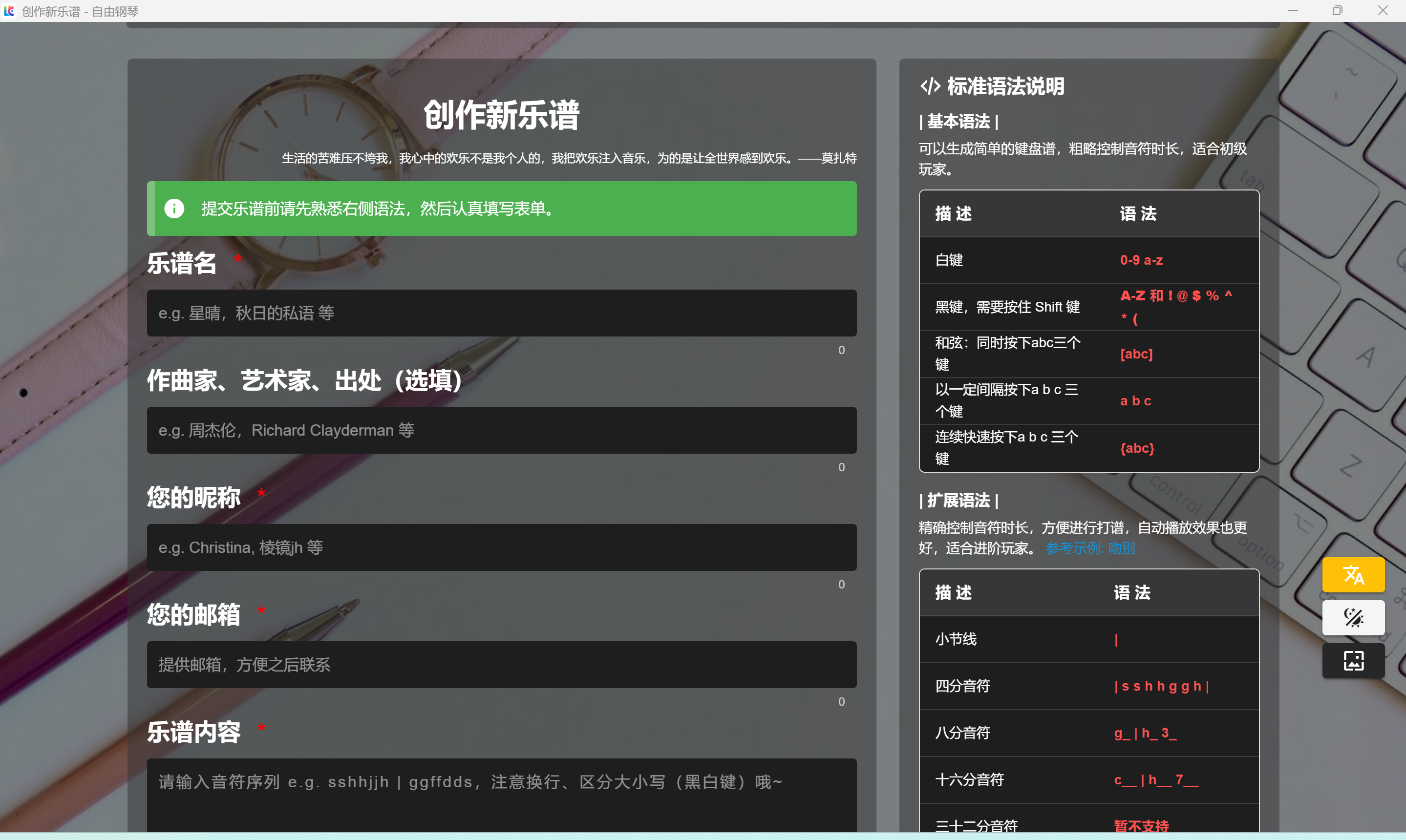This screenshot has height=840, width=1406.
Task: Click the code icon beside 标准语法说明
Action: pyautogui.click(x=930, y=86)
